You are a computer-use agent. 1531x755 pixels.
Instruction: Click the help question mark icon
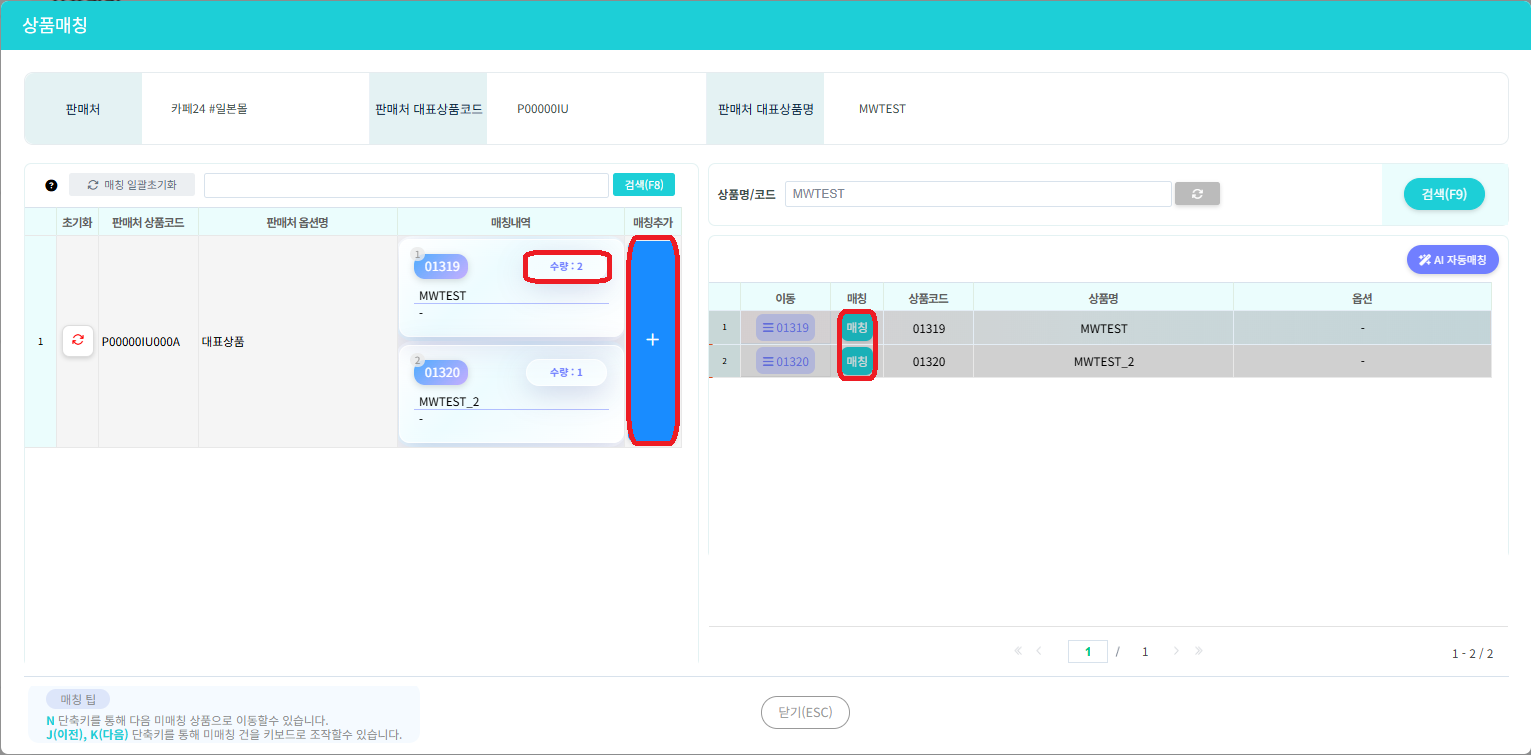pos(51,185)
